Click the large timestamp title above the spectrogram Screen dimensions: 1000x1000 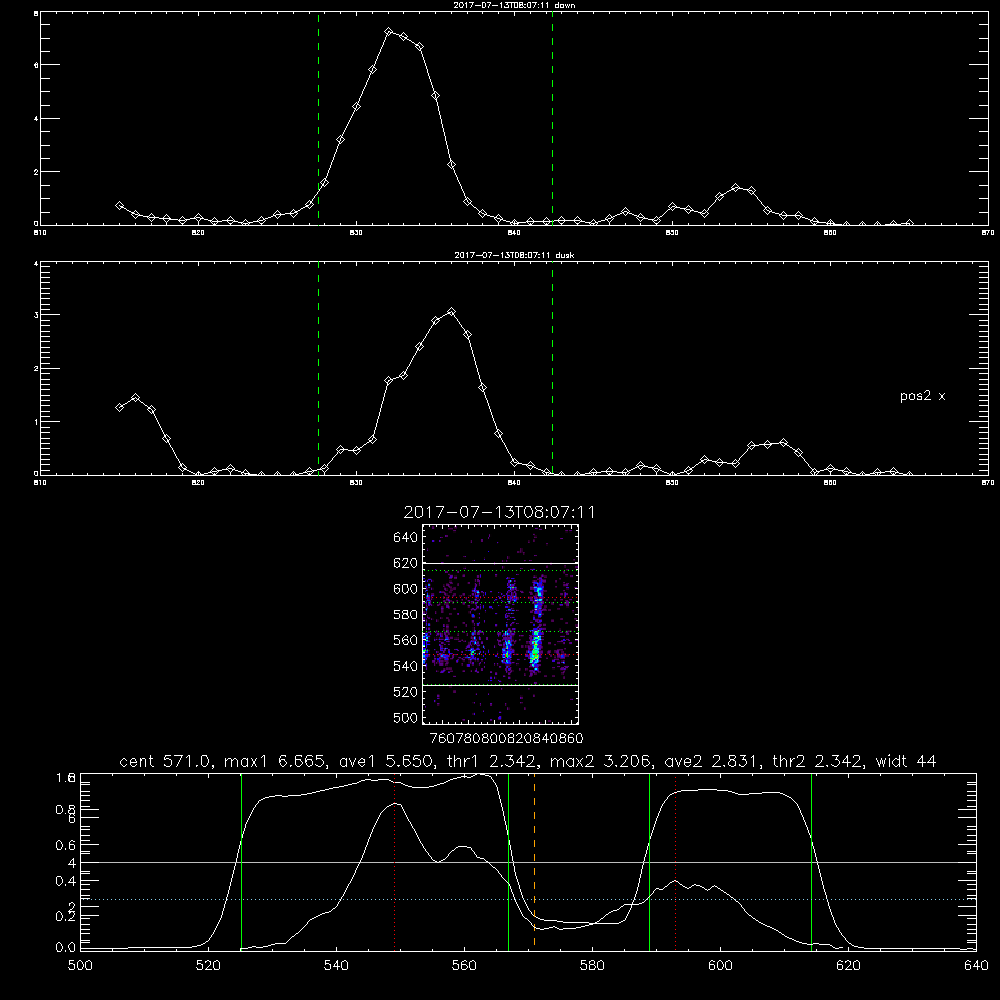click(x=499, y=512)
